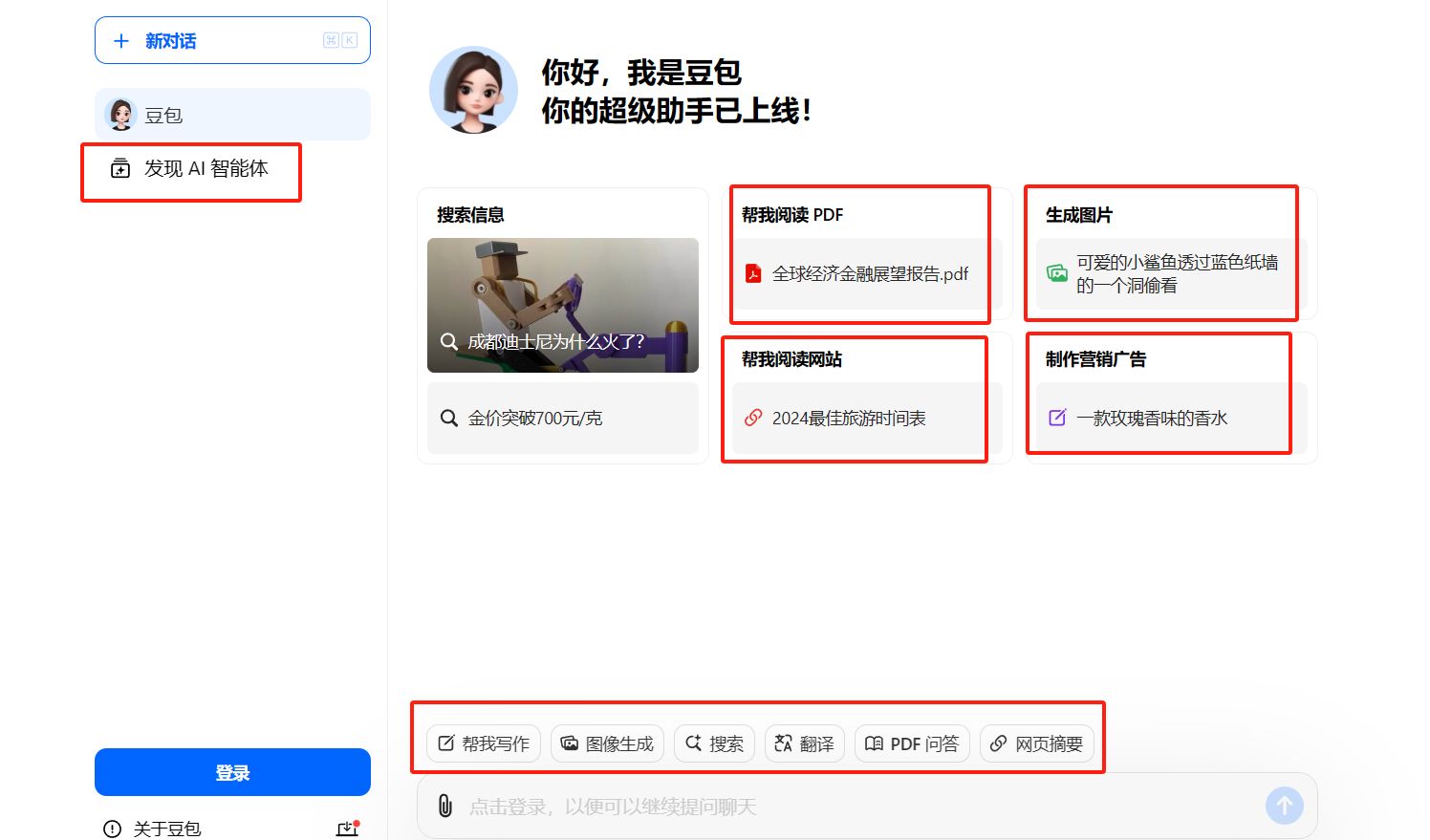Click the download icon with red dot
This screenshot has height=840, width=1430.
(x=348, y=829)
